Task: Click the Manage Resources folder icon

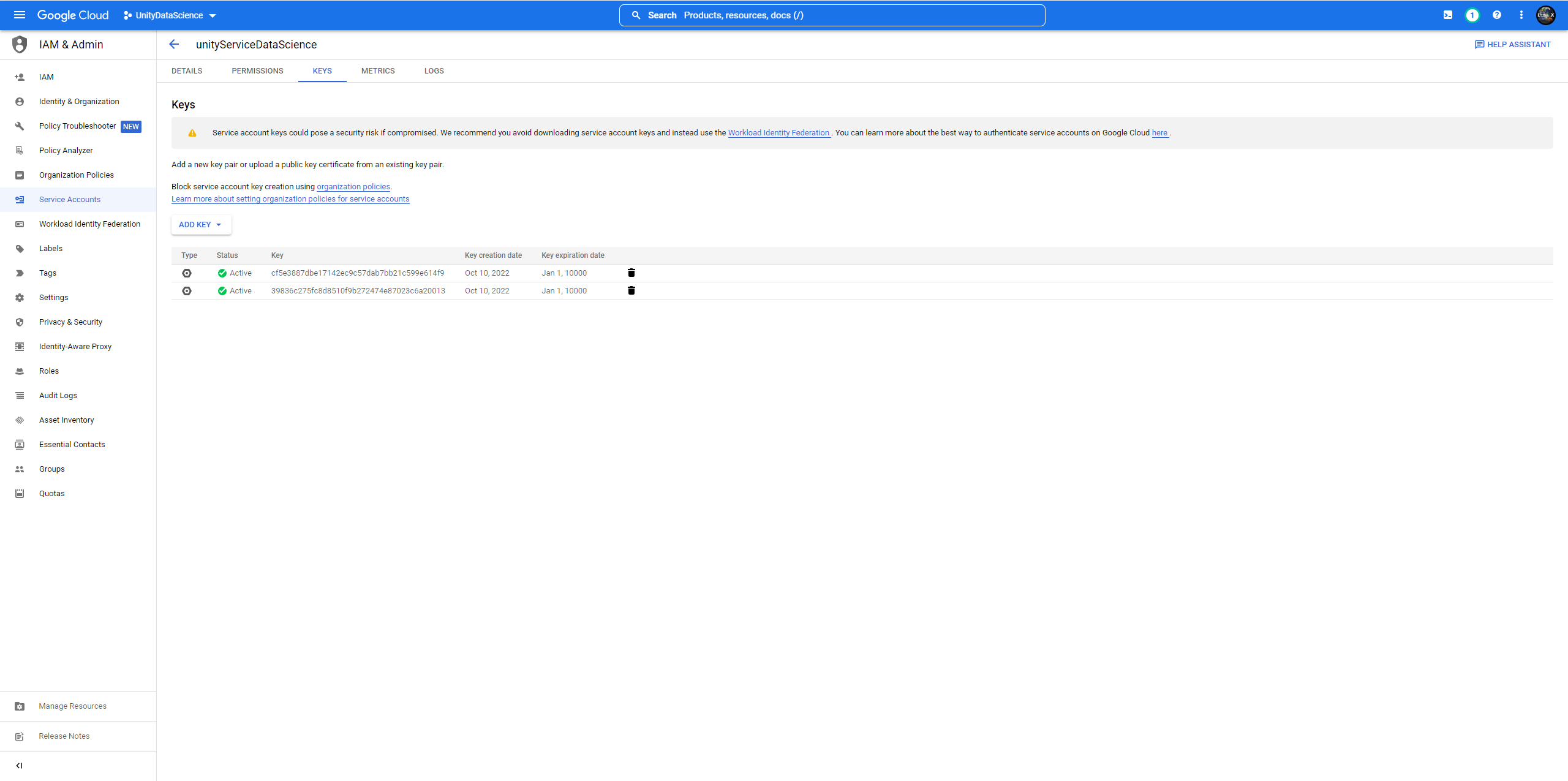Action: 20,706
